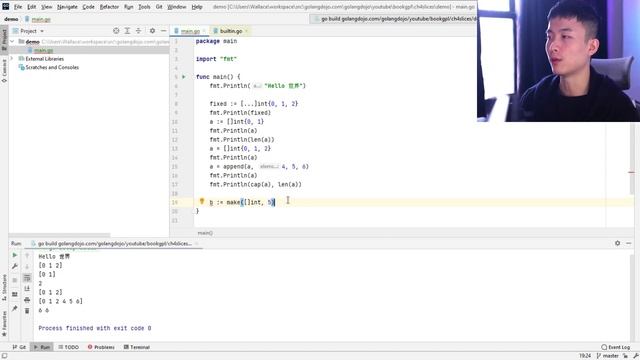Hide the Run tool window
The image size is (640, 360).
(x=629, y=243)
